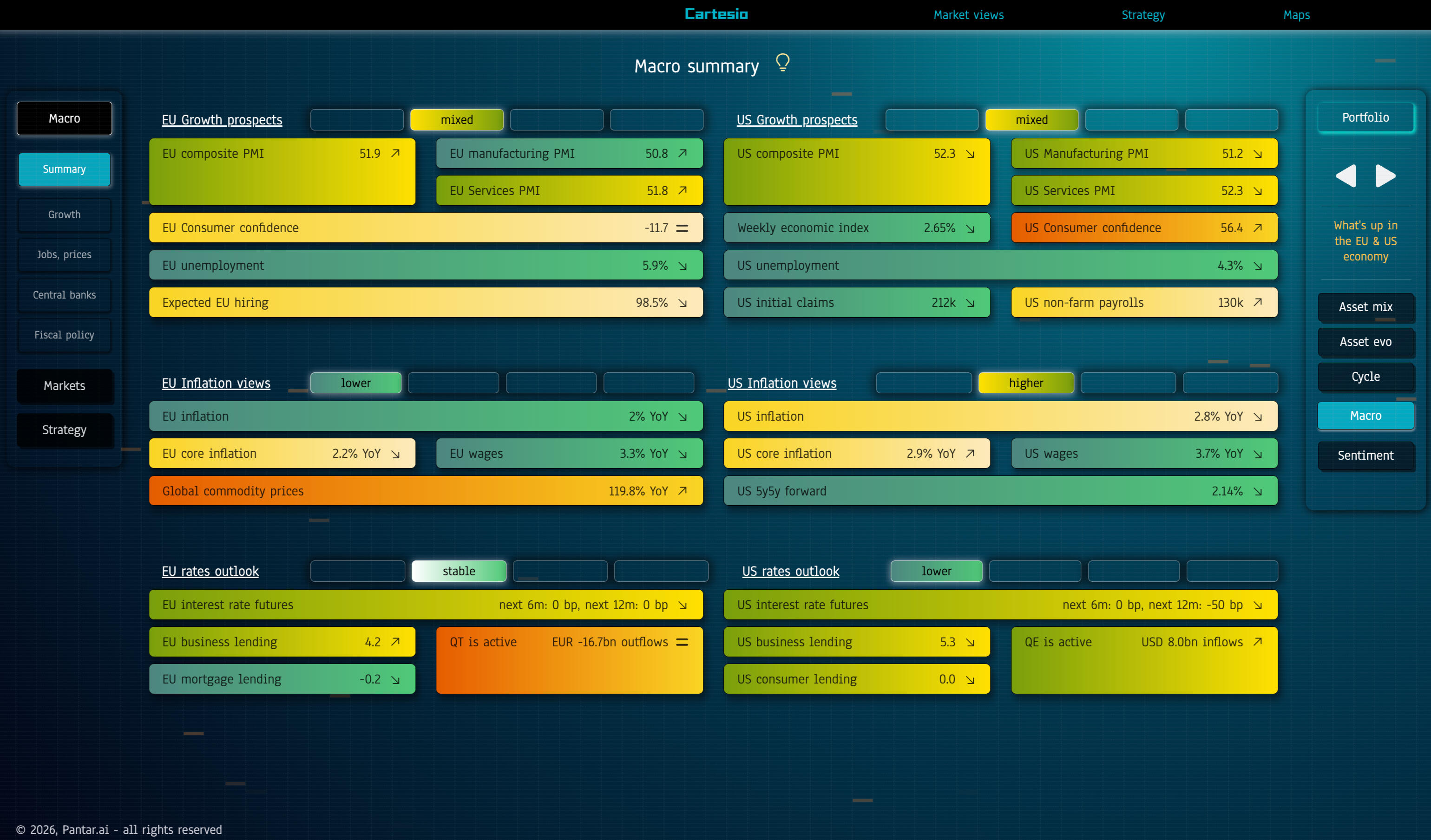Click the empty first US rates outlook box after 'lower'
Image resolution: width=1431 pixels, height=840 pixels.
click(x=1035, y=571)
